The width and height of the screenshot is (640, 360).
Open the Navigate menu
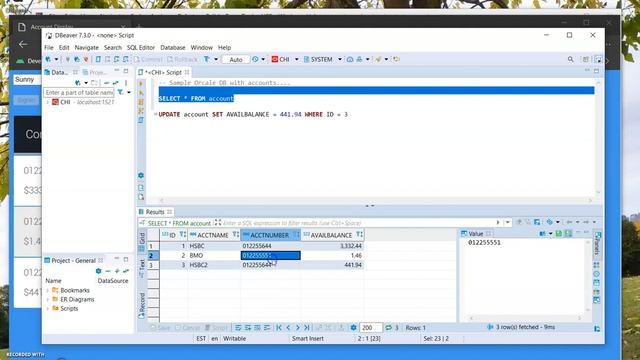click(x=87, y=47)
